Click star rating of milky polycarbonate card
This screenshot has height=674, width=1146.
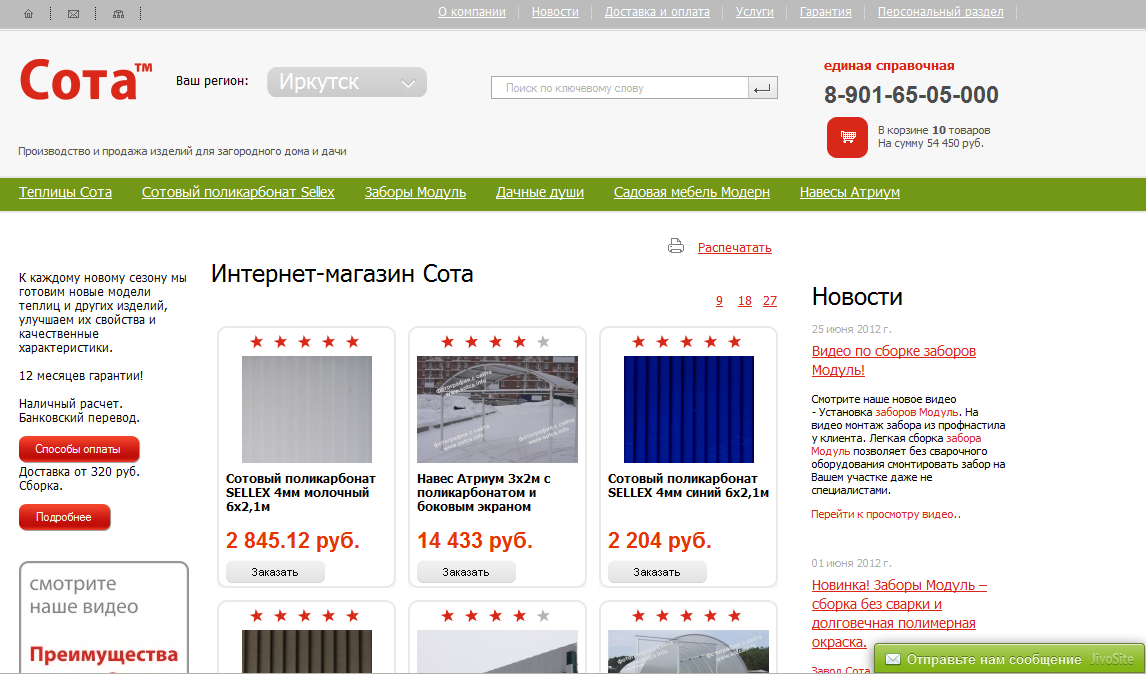tap(305, 341)
